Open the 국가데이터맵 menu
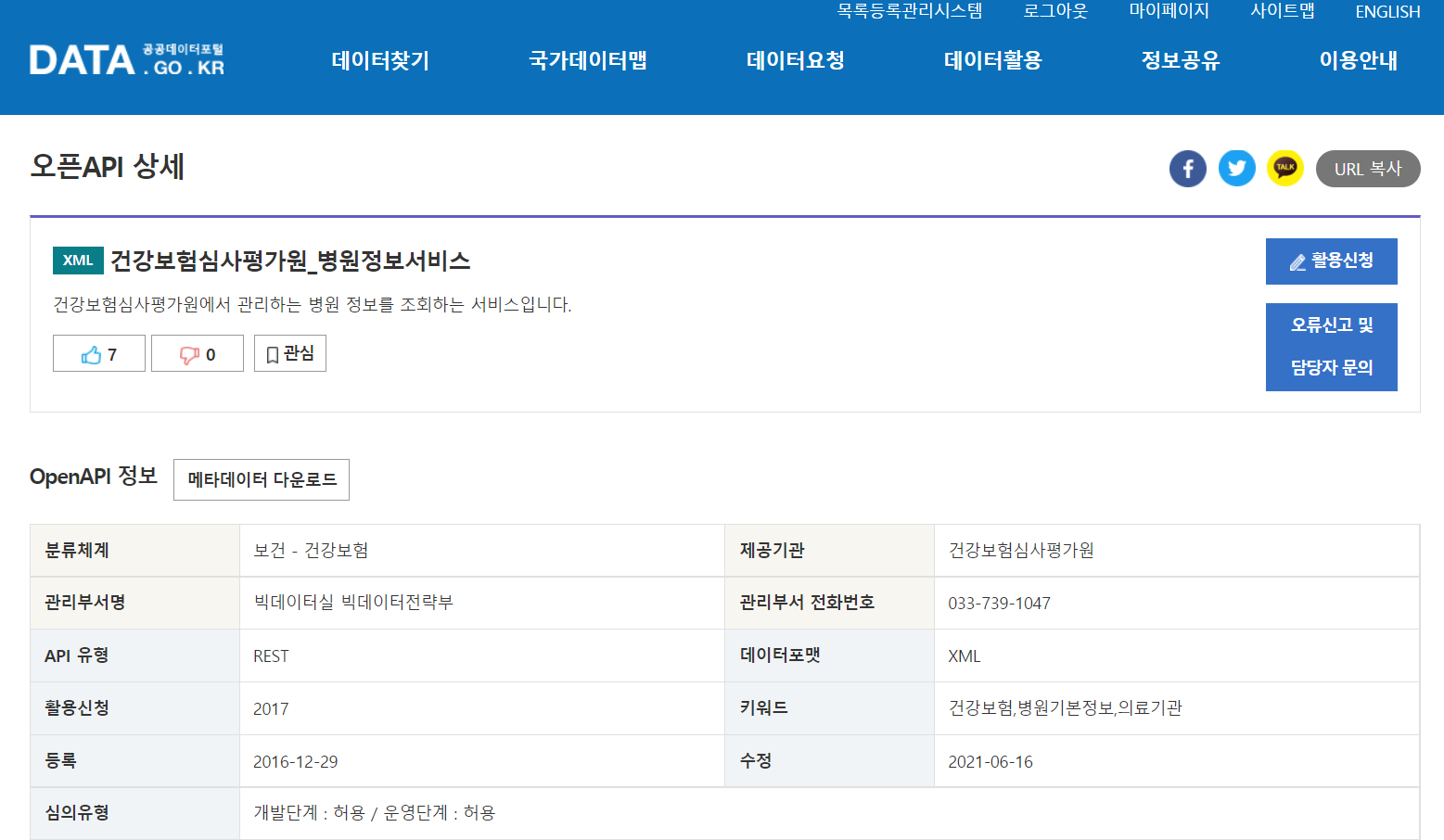This screenshot has height=840, width=1444. (588, 60)
